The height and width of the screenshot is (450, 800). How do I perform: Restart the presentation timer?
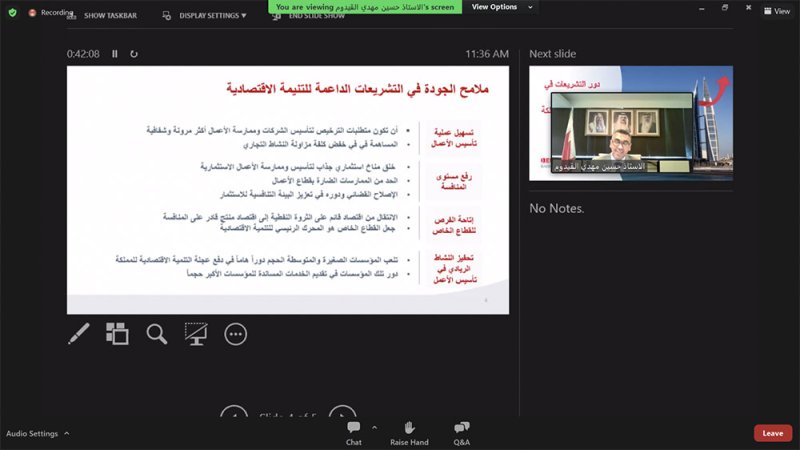tap(134, 54)
